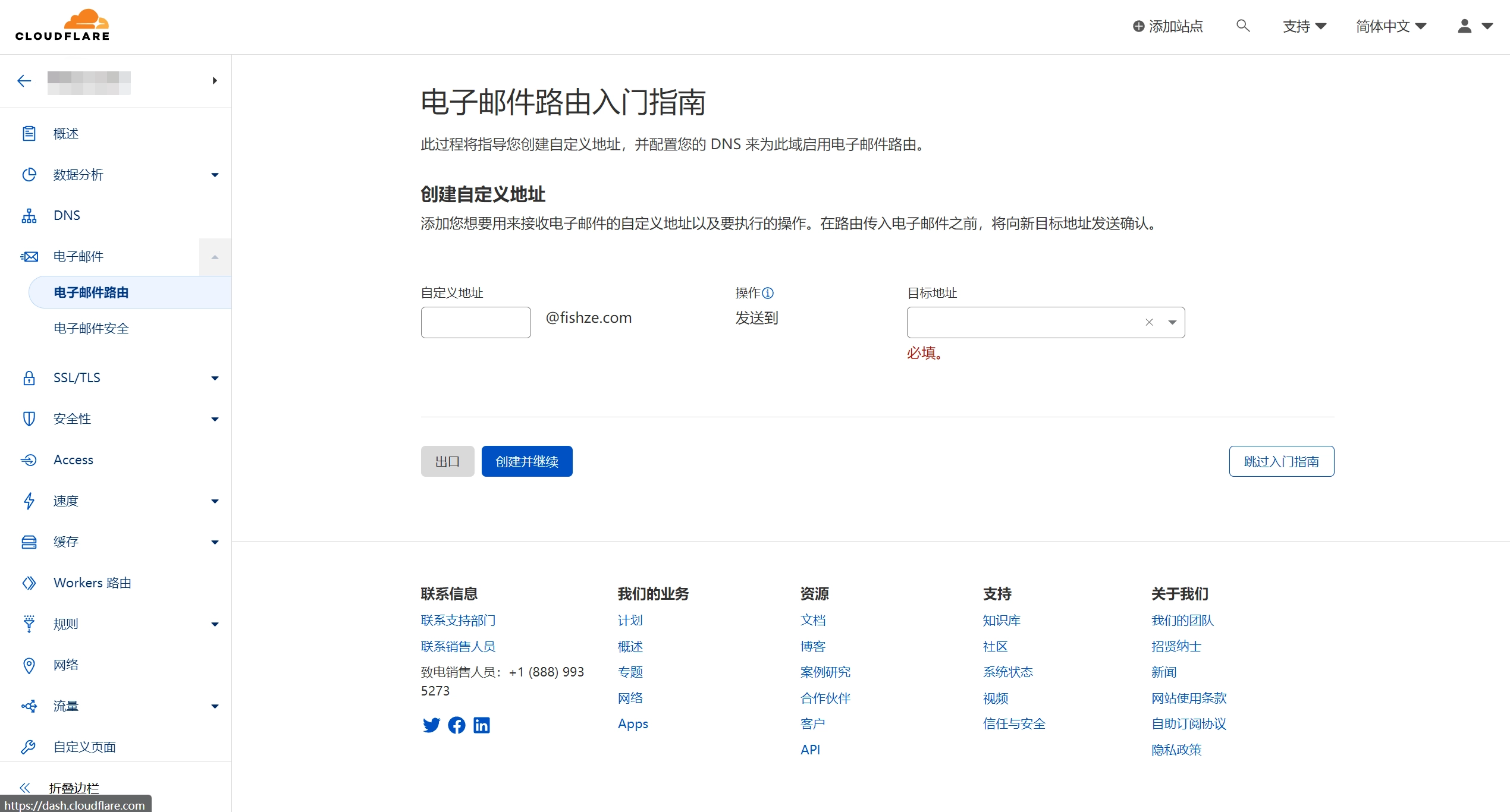The height and width of the screenshot is (812, 1510).
Task: Clear the destination address field with X
Action: coord(1149,322)
